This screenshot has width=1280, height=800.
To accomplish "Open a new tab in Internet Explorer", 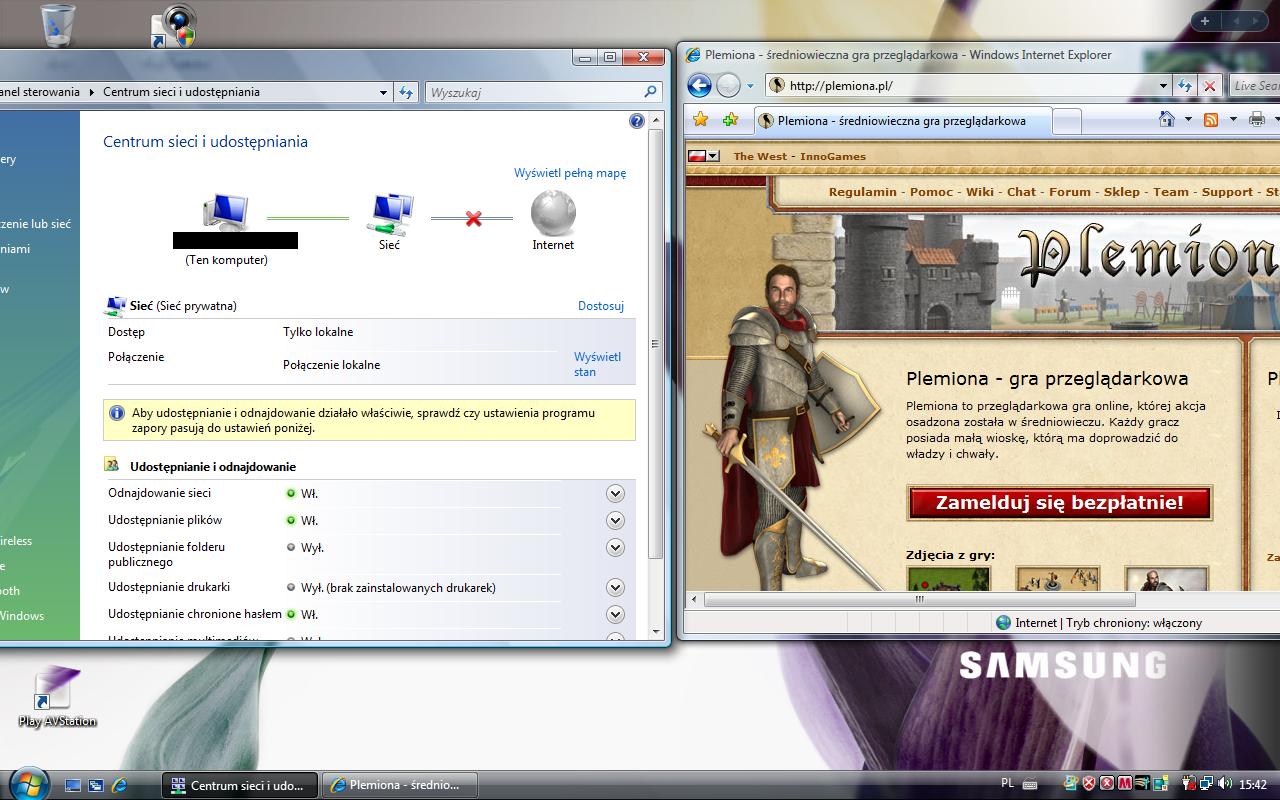I will pos(1067,121).
